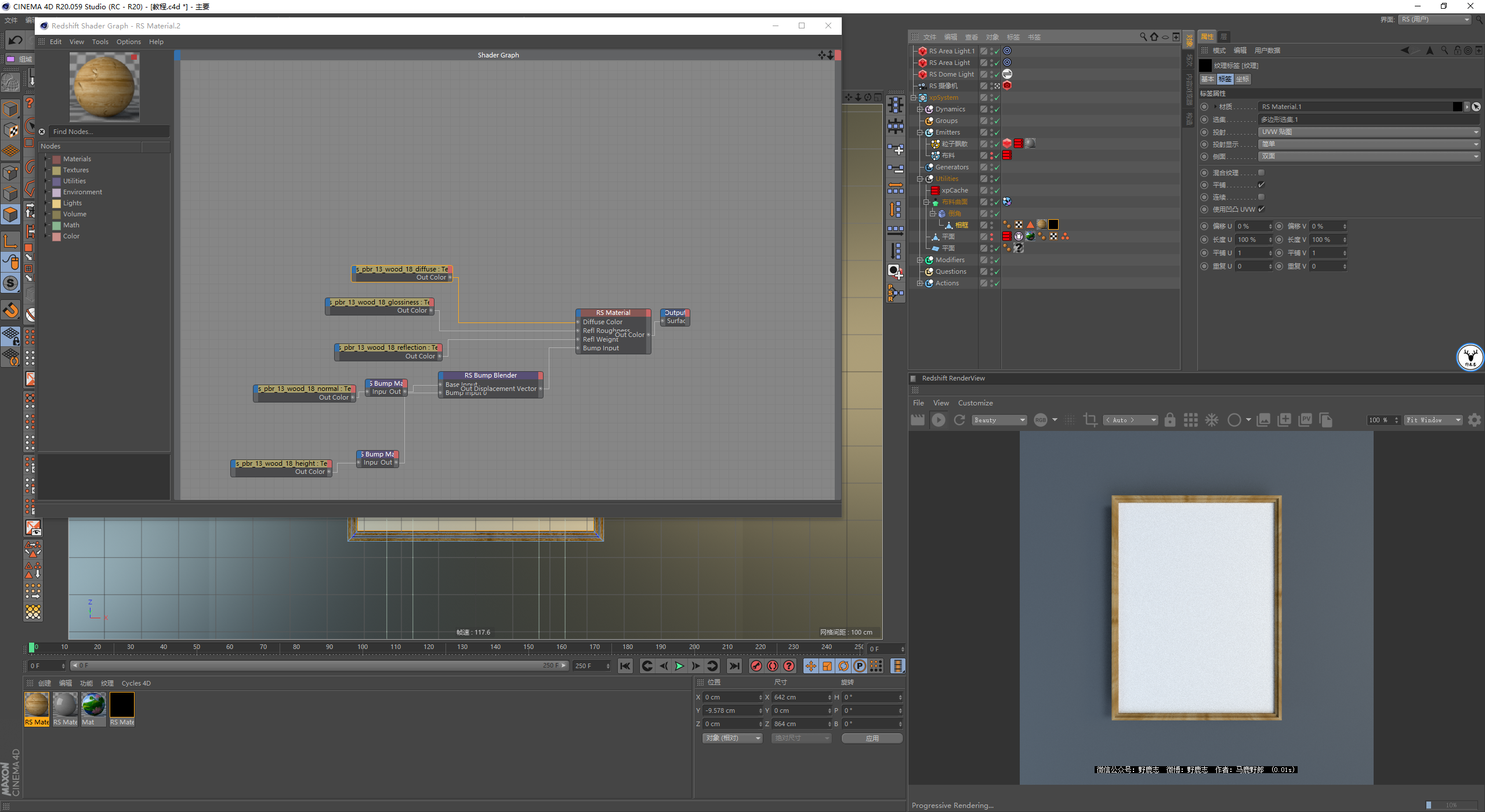The height and width of the screenshot is (812, 1485).
Task: Open the Beauty AOV dropdown
Action: coord(999,420)
